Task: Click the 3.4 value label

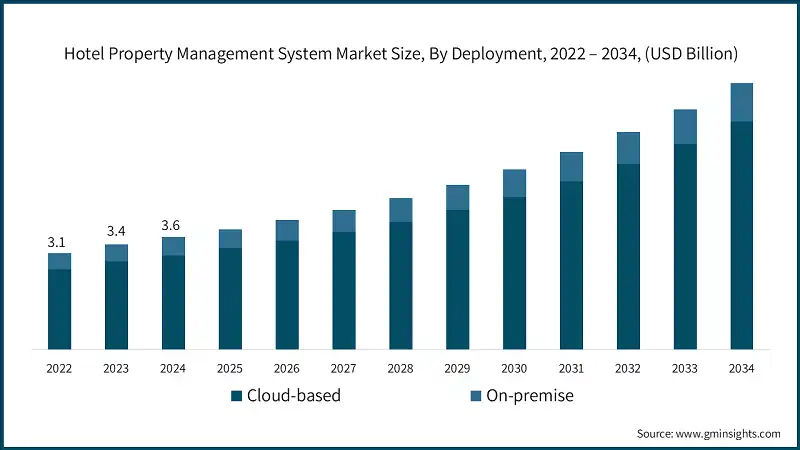Action: tap(116, 231)
